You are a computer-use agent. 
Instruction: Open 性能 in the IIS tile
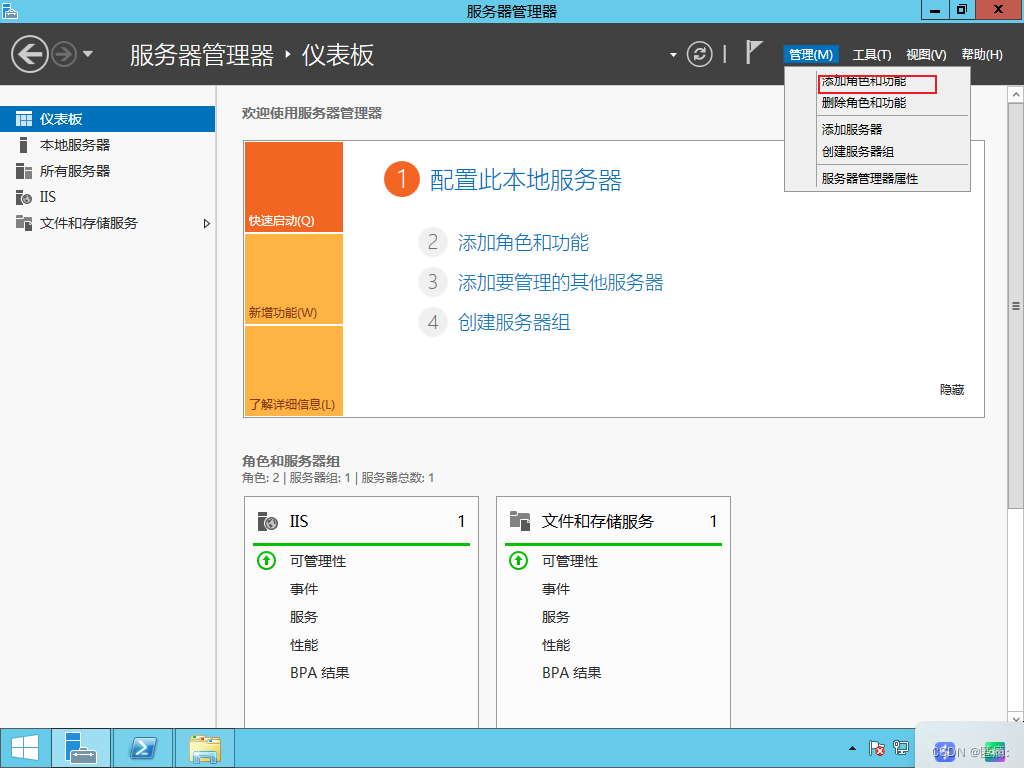304,645
